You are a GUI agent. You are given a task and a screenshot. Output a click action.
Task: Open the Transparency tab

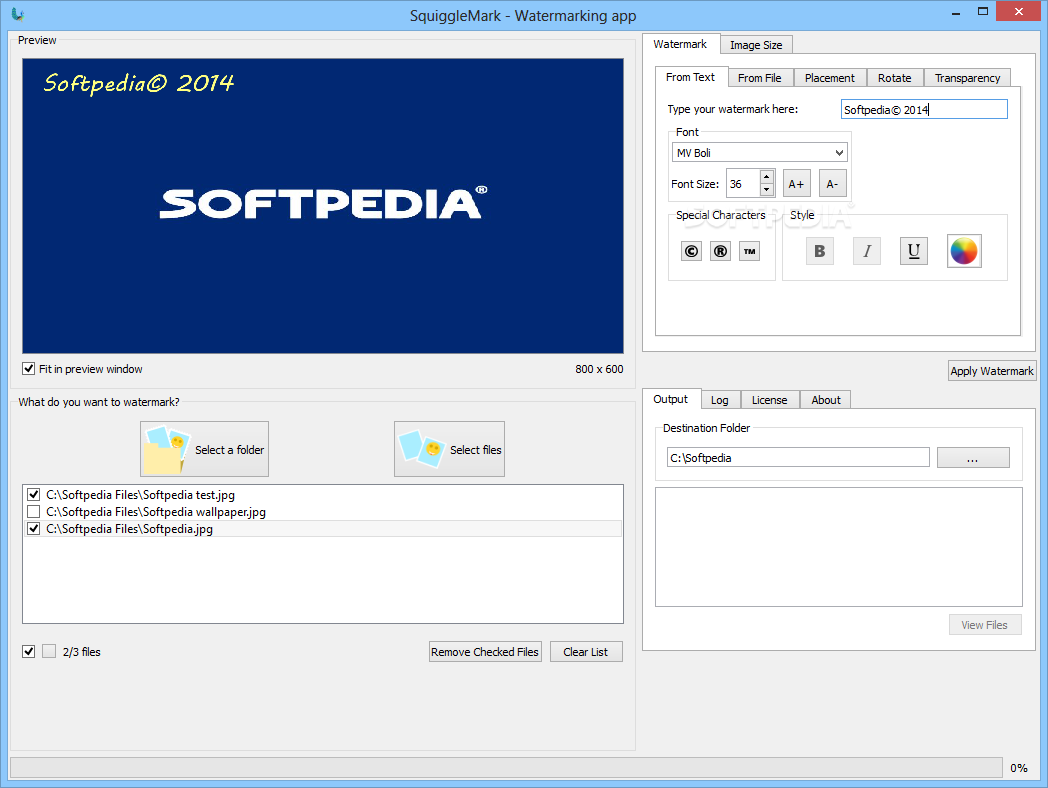(x=967, y=78)
